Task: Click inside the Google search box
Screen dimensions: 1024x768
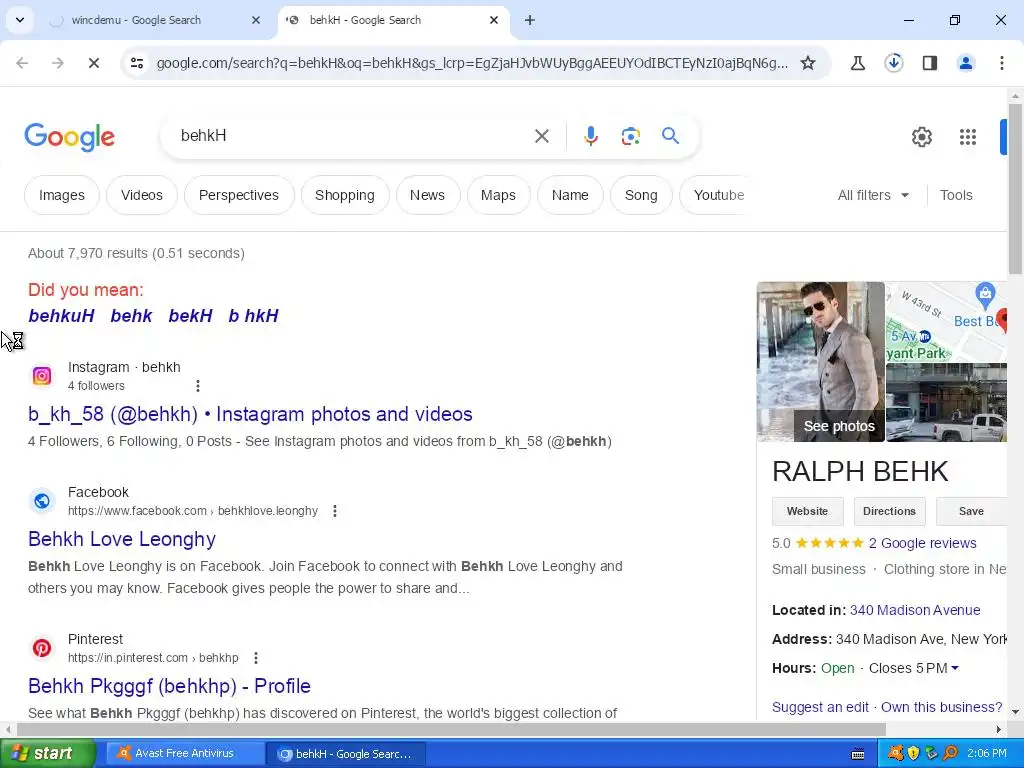Action: (353, 136)
